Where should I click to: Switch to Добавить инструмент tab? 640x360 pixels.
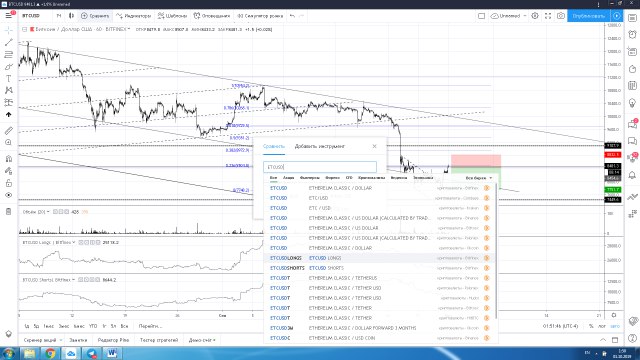[320, 146]
